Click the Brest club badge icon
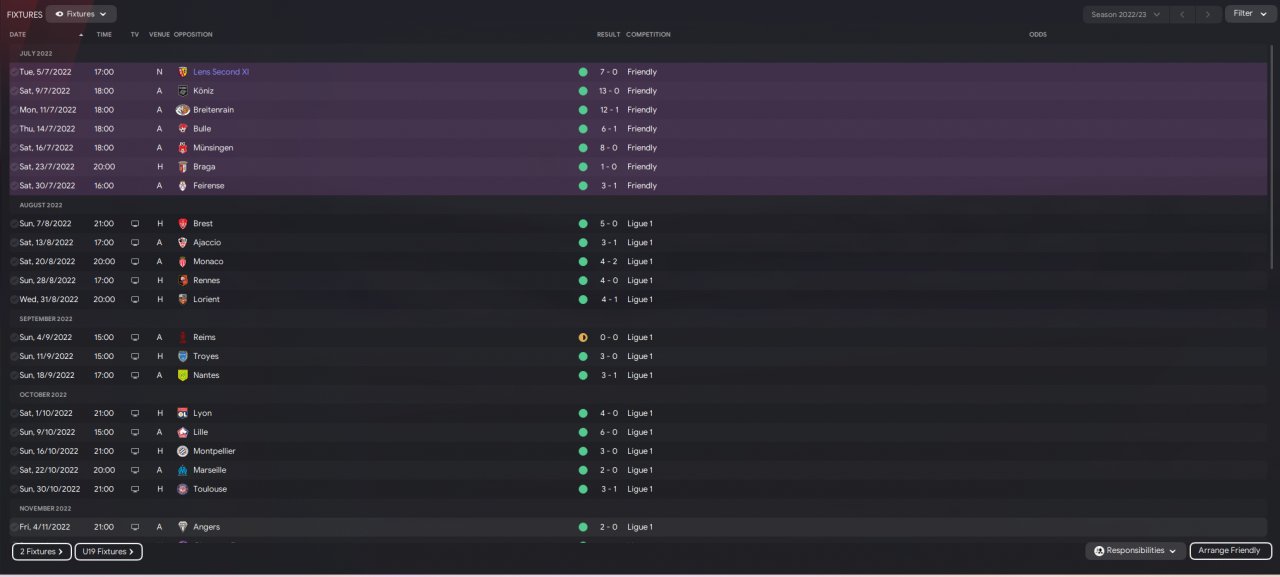The width and height of the screenshot is (1280, 577). pos(183,224)
